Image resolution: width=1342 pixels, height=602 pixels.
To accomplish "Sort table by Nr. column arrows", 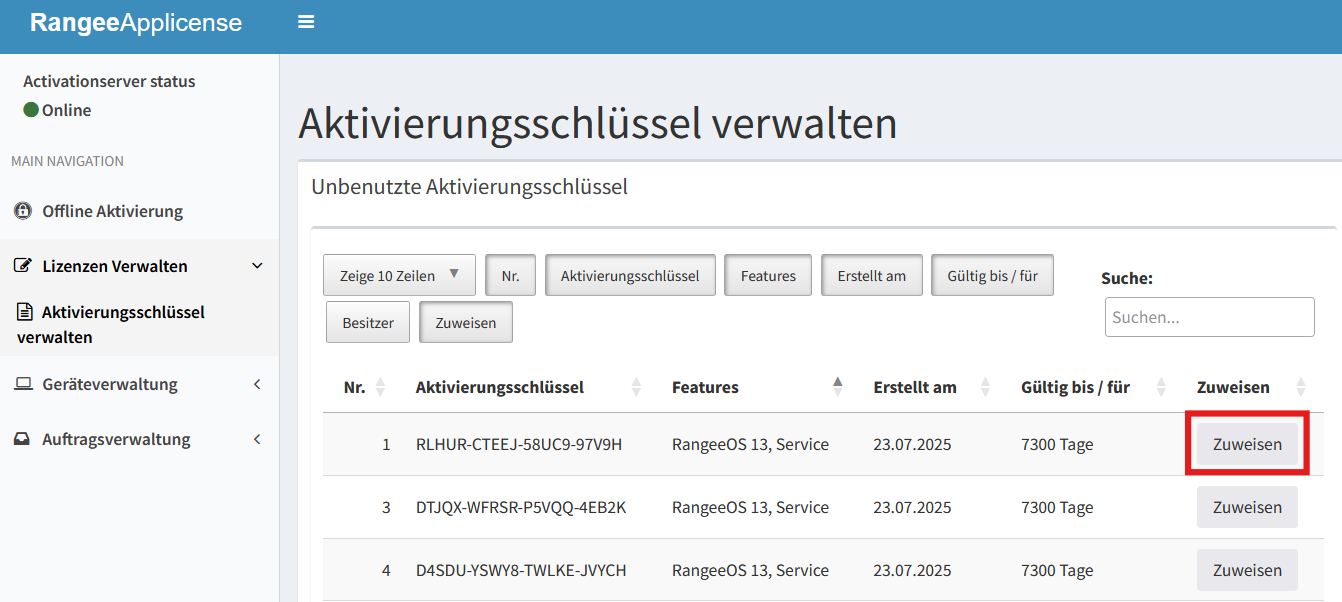I will click(x=380, y=387).
